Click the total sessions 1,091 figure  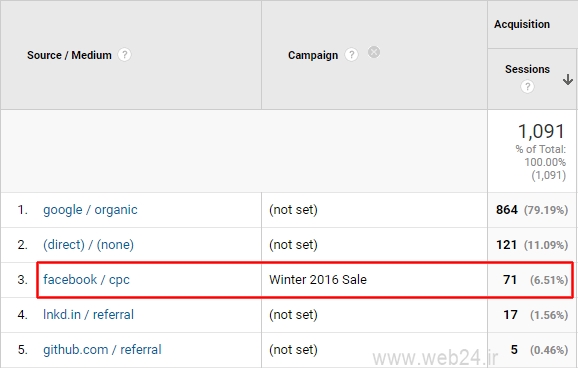tap(541, 131)
